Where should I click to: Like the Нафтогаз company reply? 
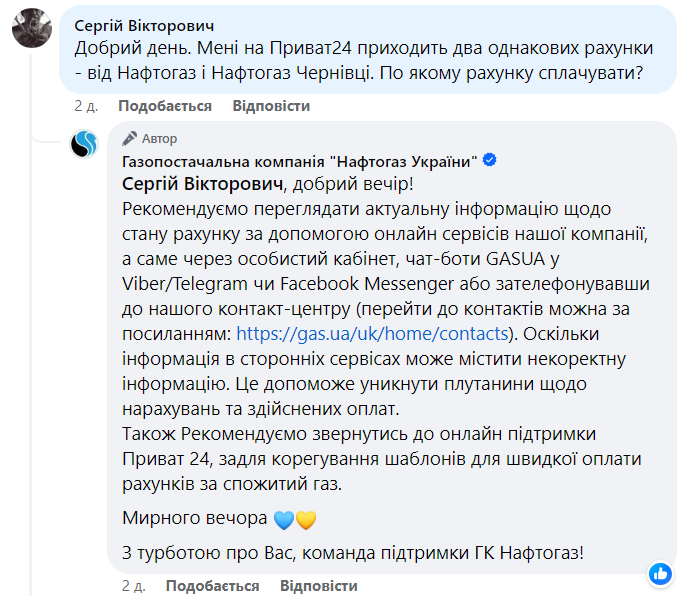pos(212,585)
